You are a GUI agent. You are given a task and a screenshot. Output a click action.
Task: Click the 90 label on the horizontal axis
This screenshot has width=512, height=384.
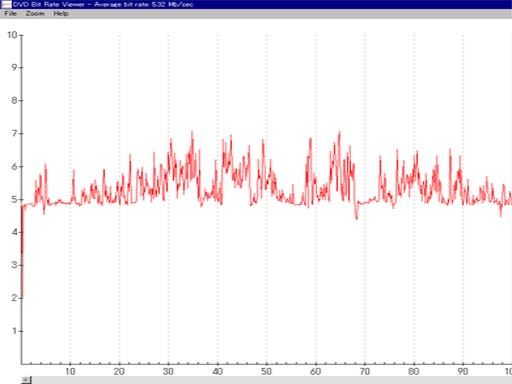coord(463,371)
